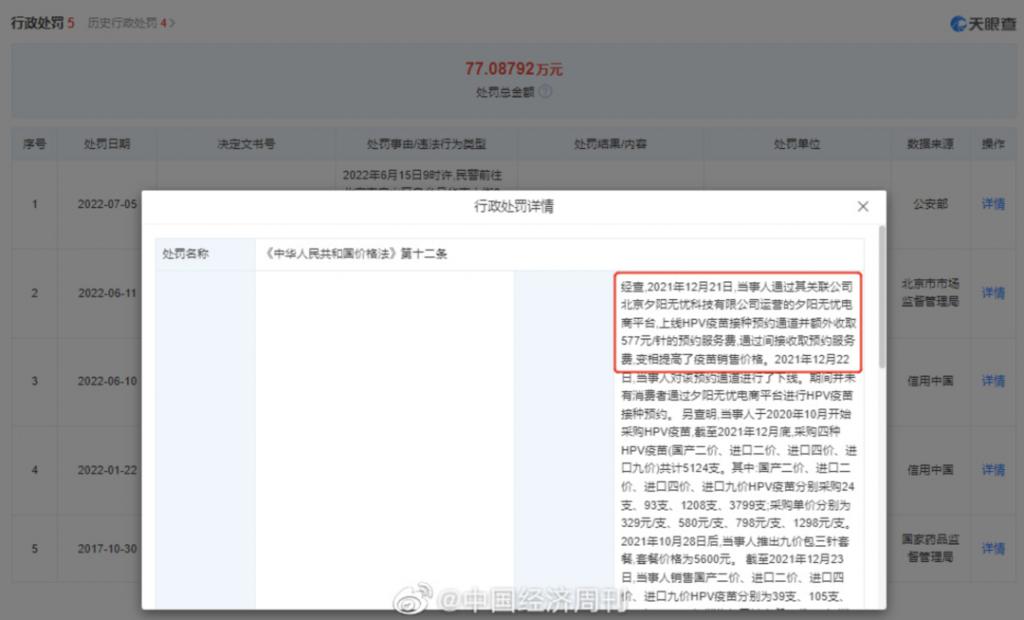Screen dimensions: 1024x620
Task: Click the Weibo logo watermark
Action: click(411, 599)
